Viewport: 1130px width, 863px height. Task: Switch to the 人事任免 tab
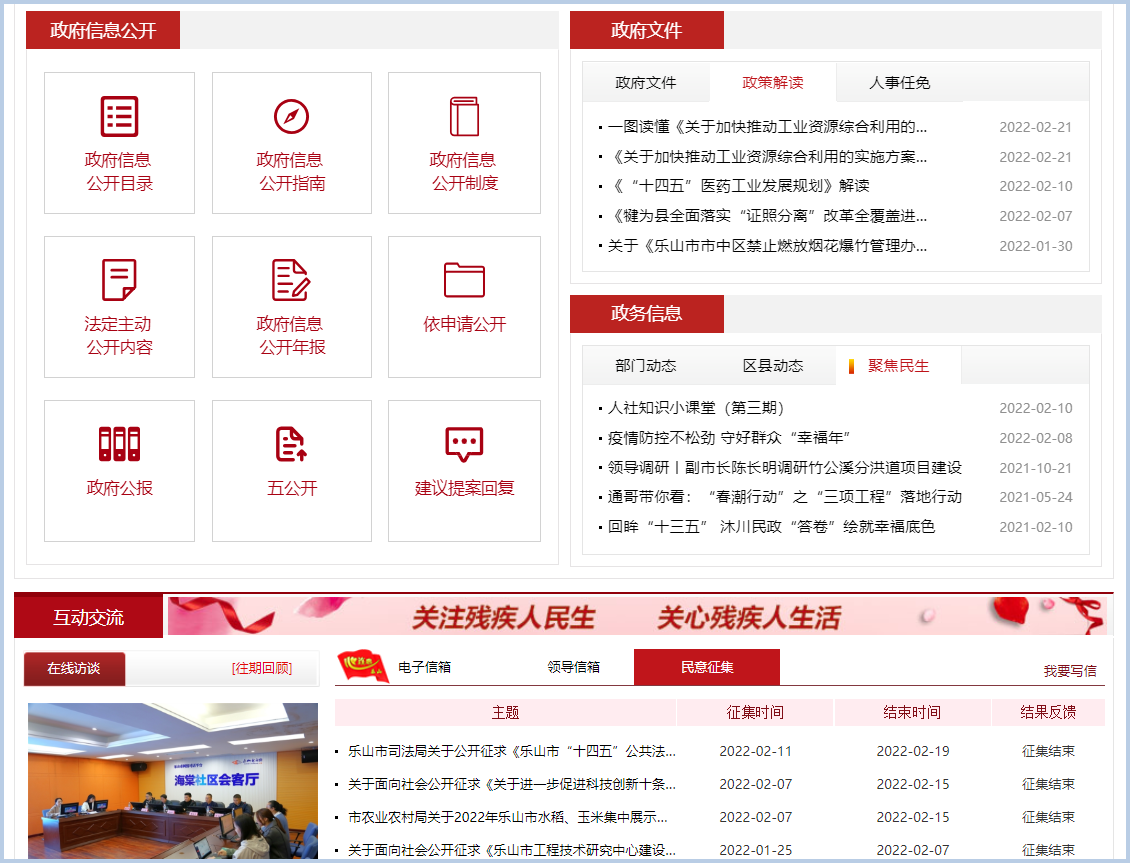[x=899, y=83]
